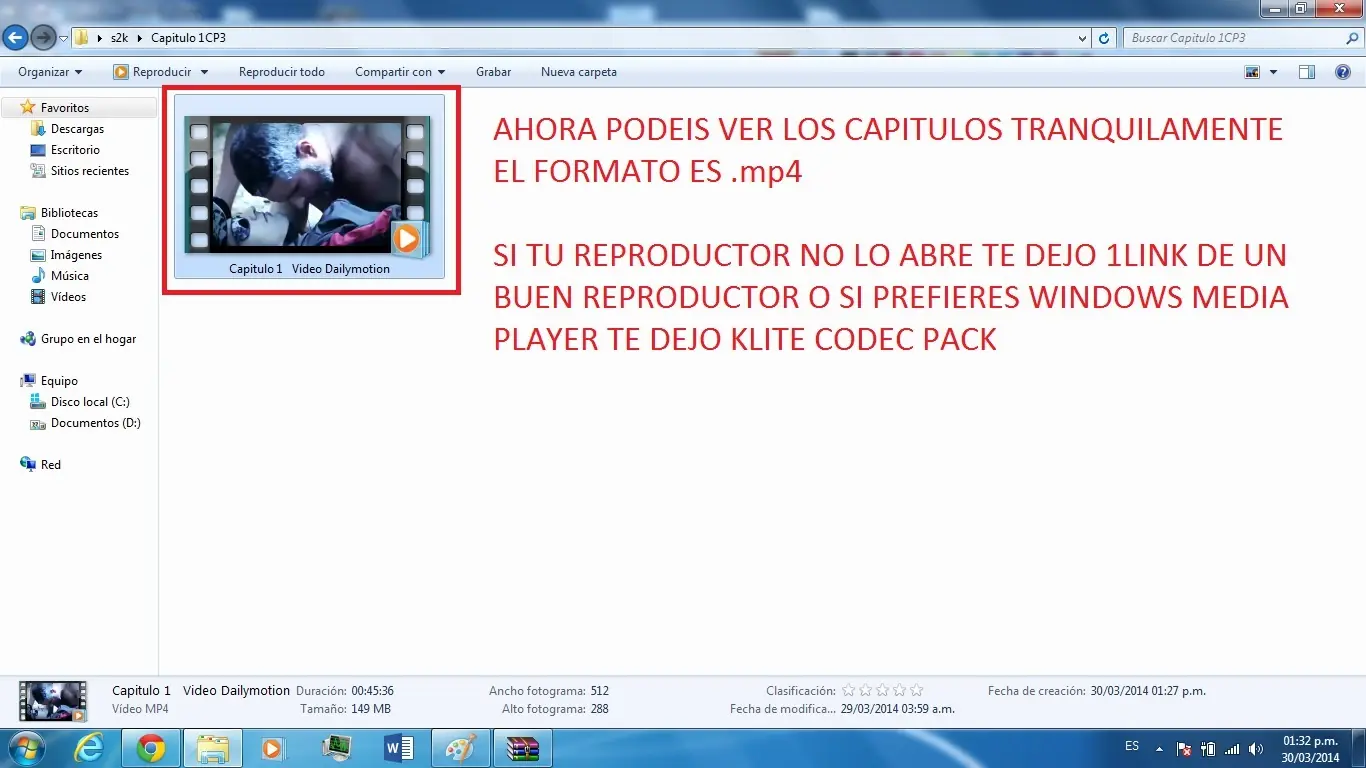This screenshot has width=1366, height=768.
Task: Select the Capitulo 1 Video Dailymotion thumbnail
Action: [309, 185]
